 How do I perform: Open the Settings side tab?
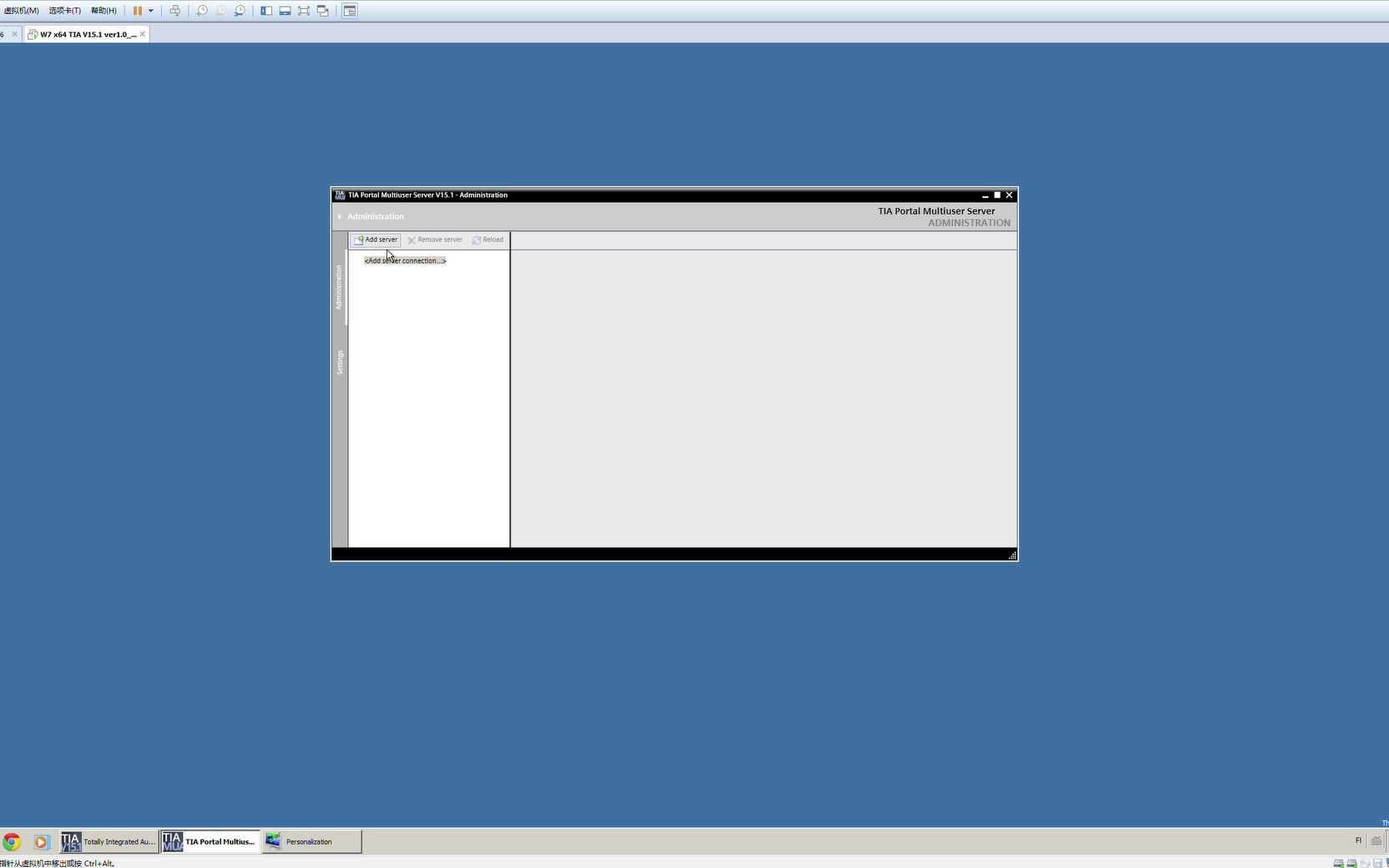339,362
